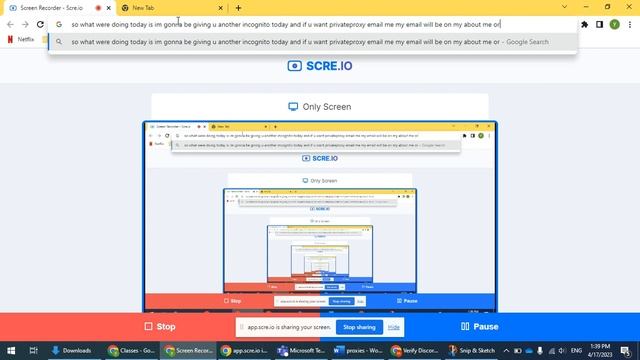Change input language ENG
This screenshot has height=360, width=640.
pos(576,350)
